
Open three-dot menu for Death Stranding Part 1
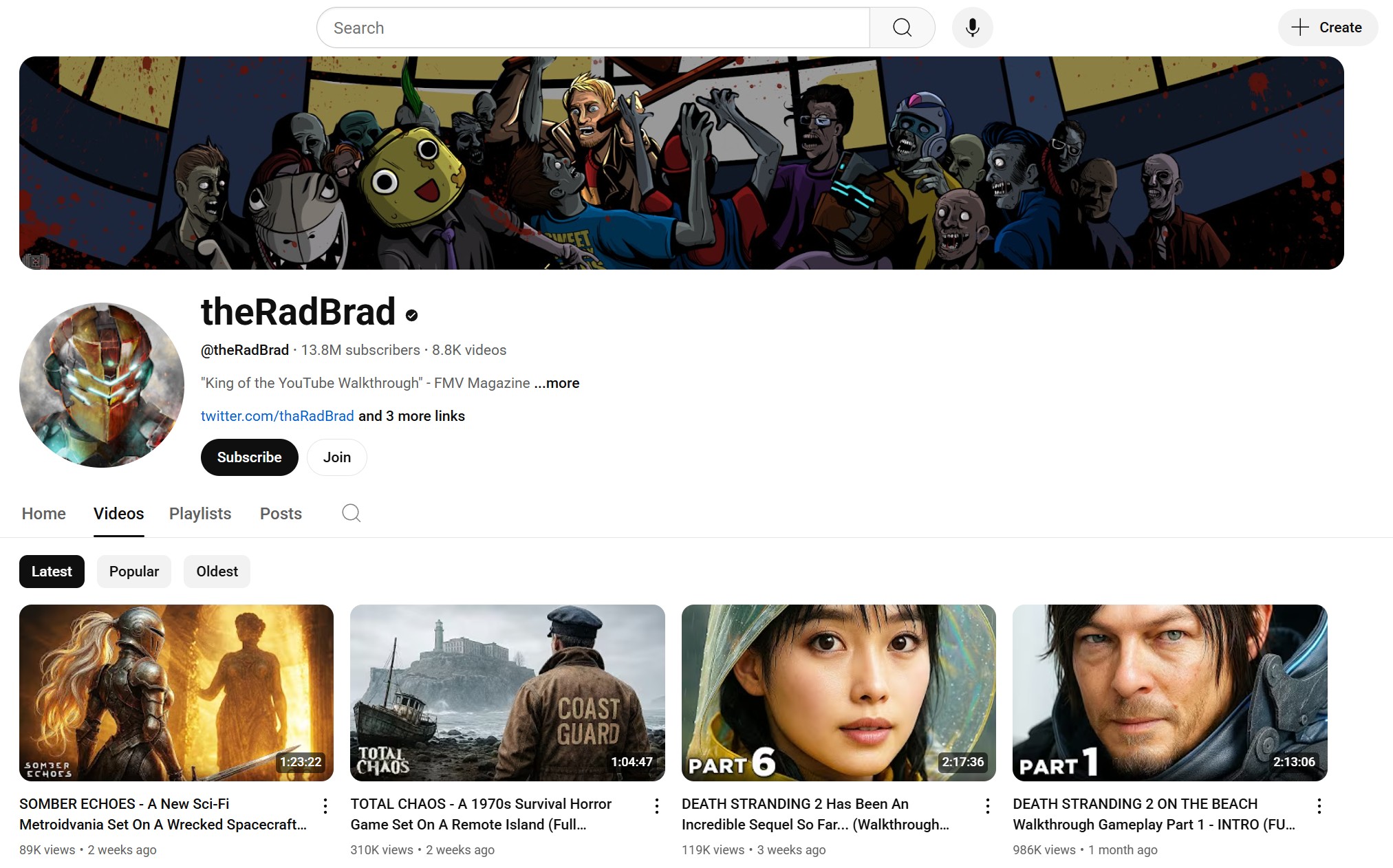point(1319,805)
